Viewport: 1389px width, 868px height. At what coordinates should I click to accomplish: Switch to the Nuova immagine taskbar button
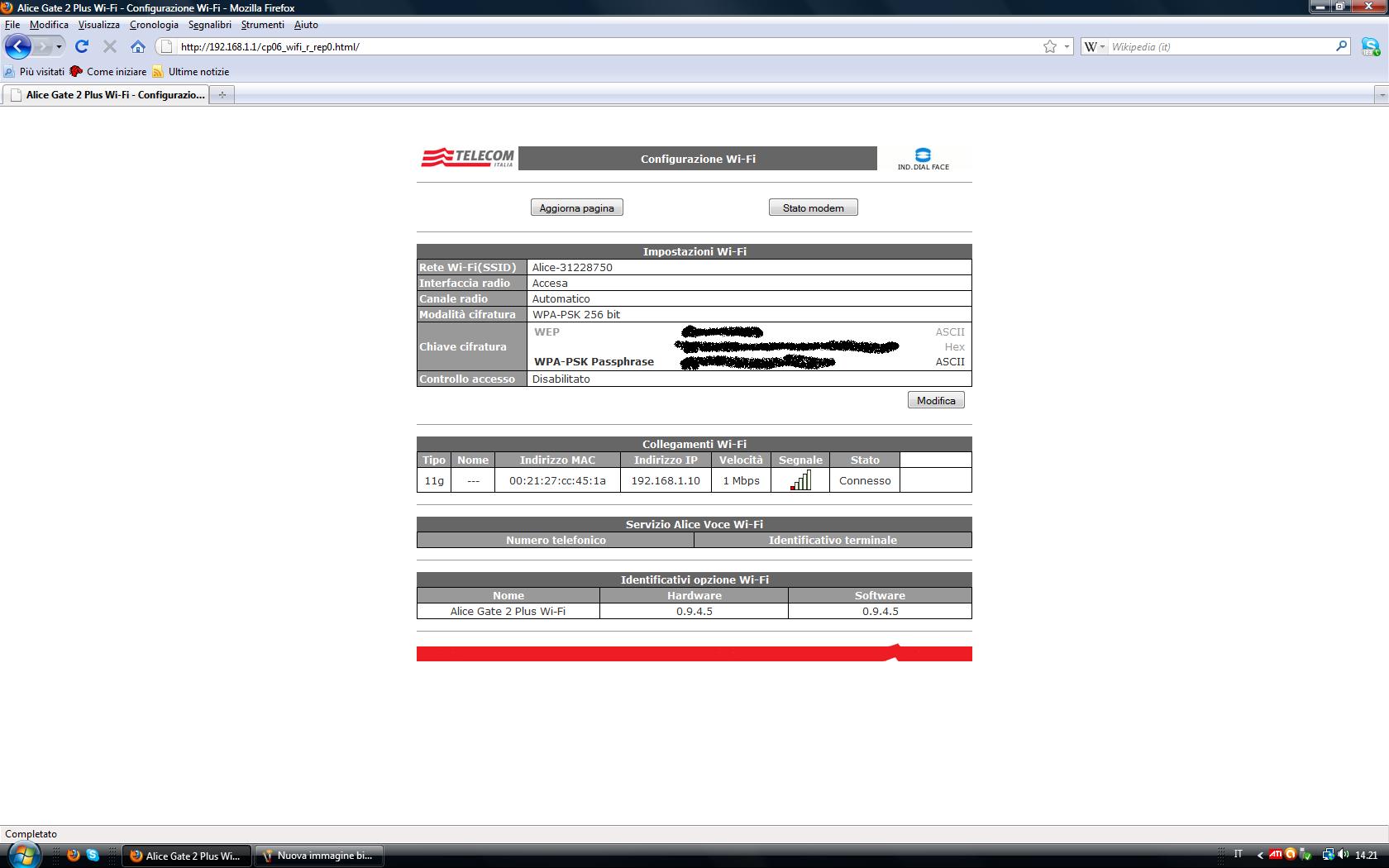click(x=318, y=856)
